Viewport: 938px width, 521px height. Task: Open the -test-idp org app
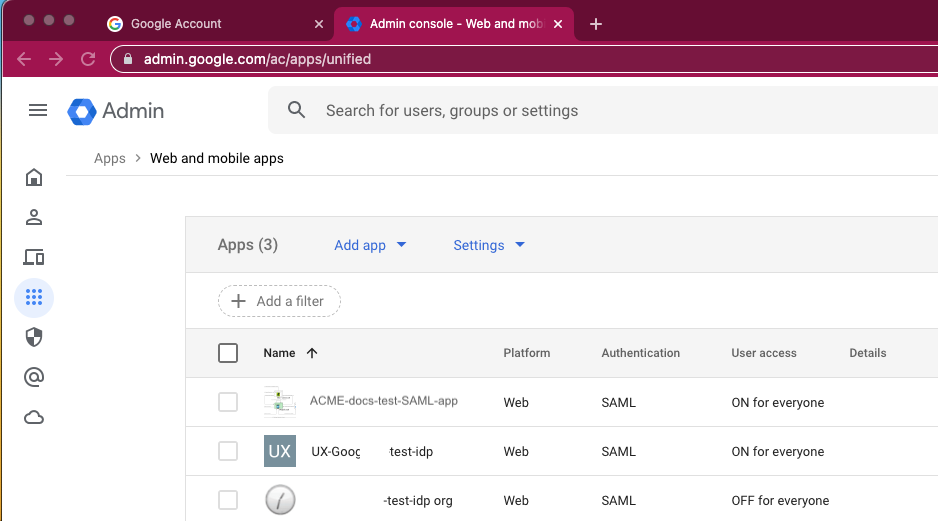(418, 501)
